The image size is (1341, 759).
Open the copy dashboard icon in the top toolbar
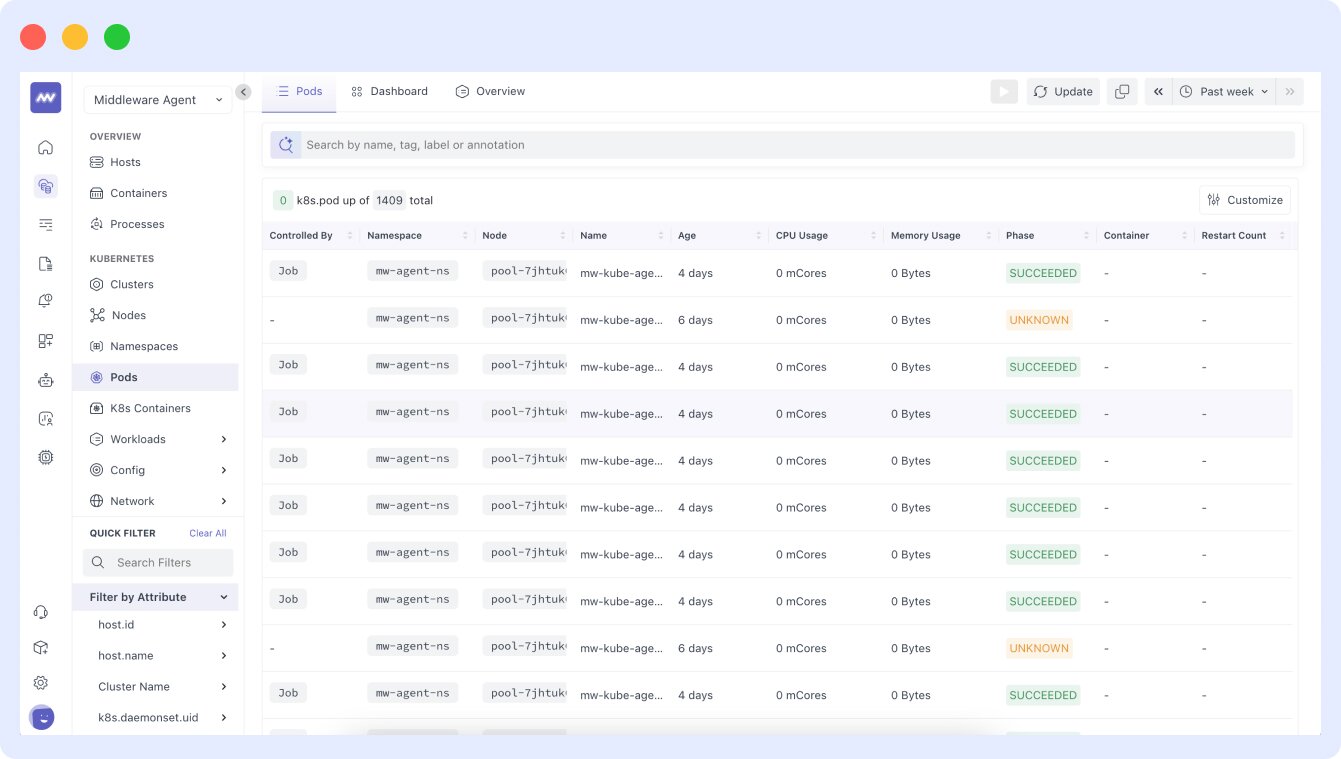[x=1121, y=91]
